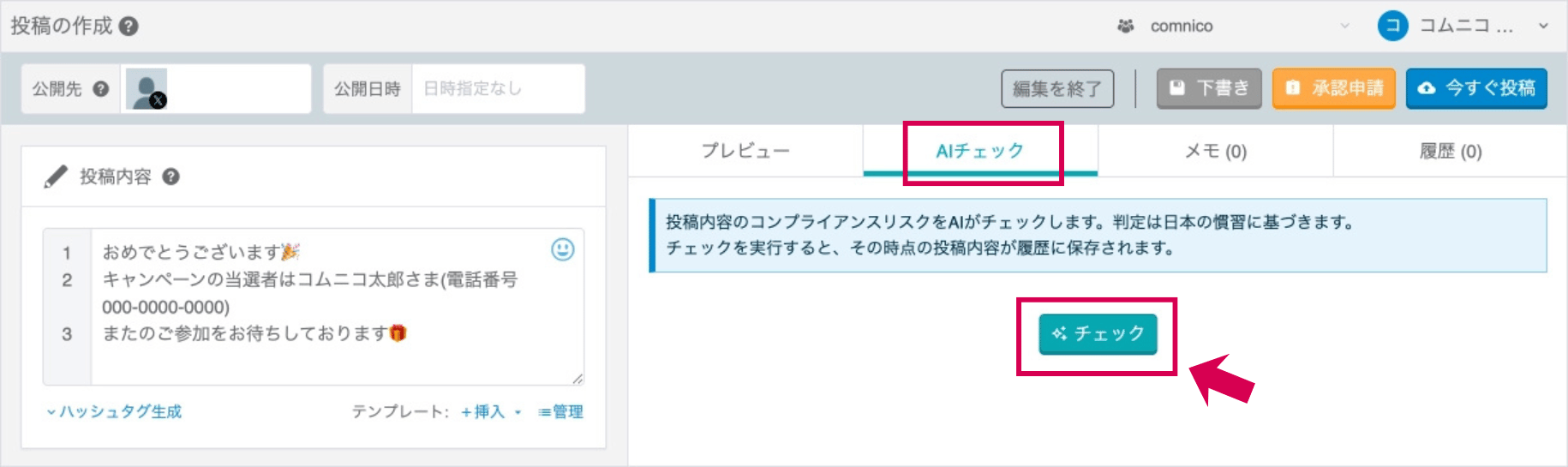Select the X account avatar in 公開先
This screenshot has height=467, width=1568.
point(147,89)
